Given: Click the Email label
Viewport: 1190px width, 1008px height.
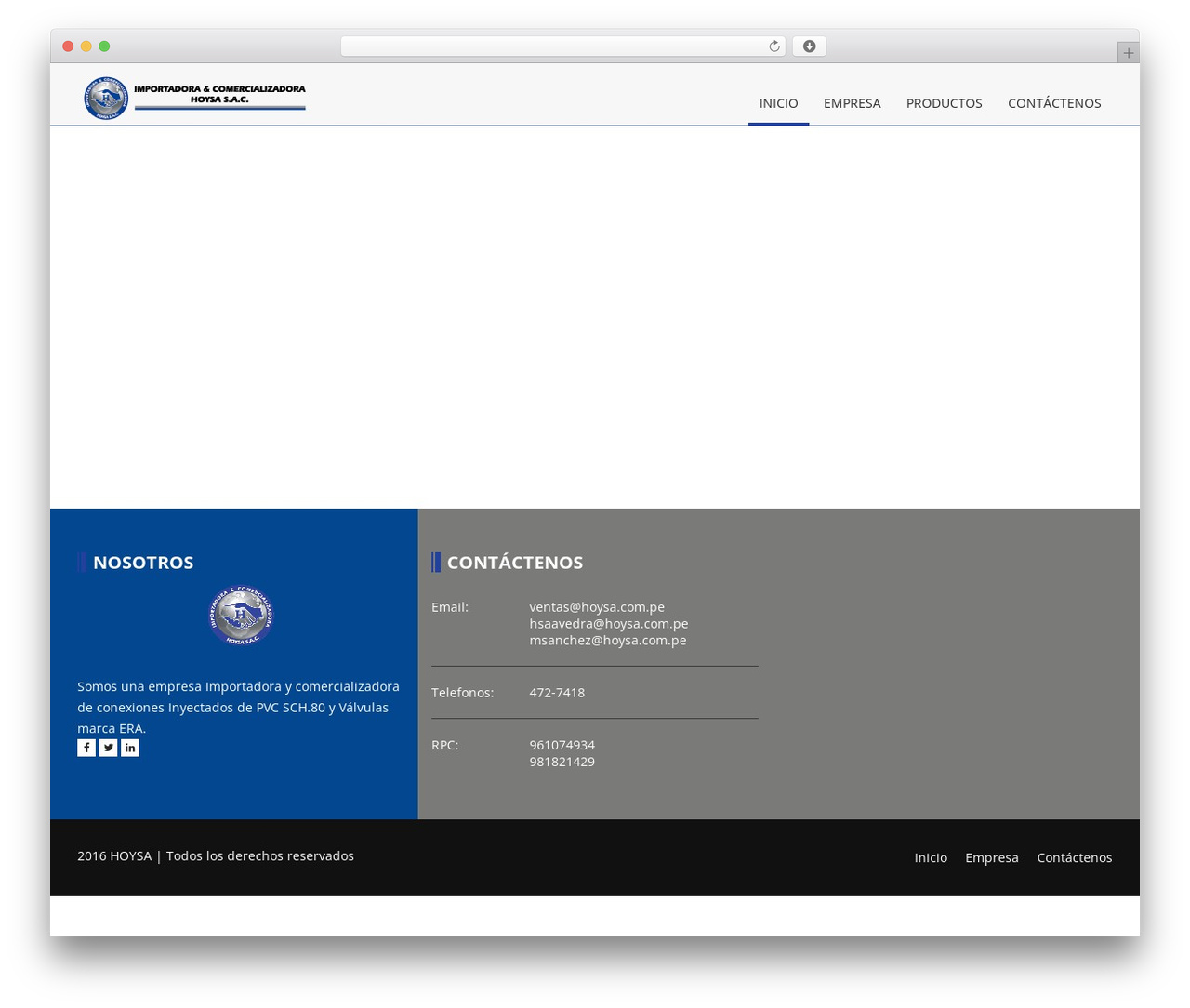Looking at the screenshot, I should [450, 607].
